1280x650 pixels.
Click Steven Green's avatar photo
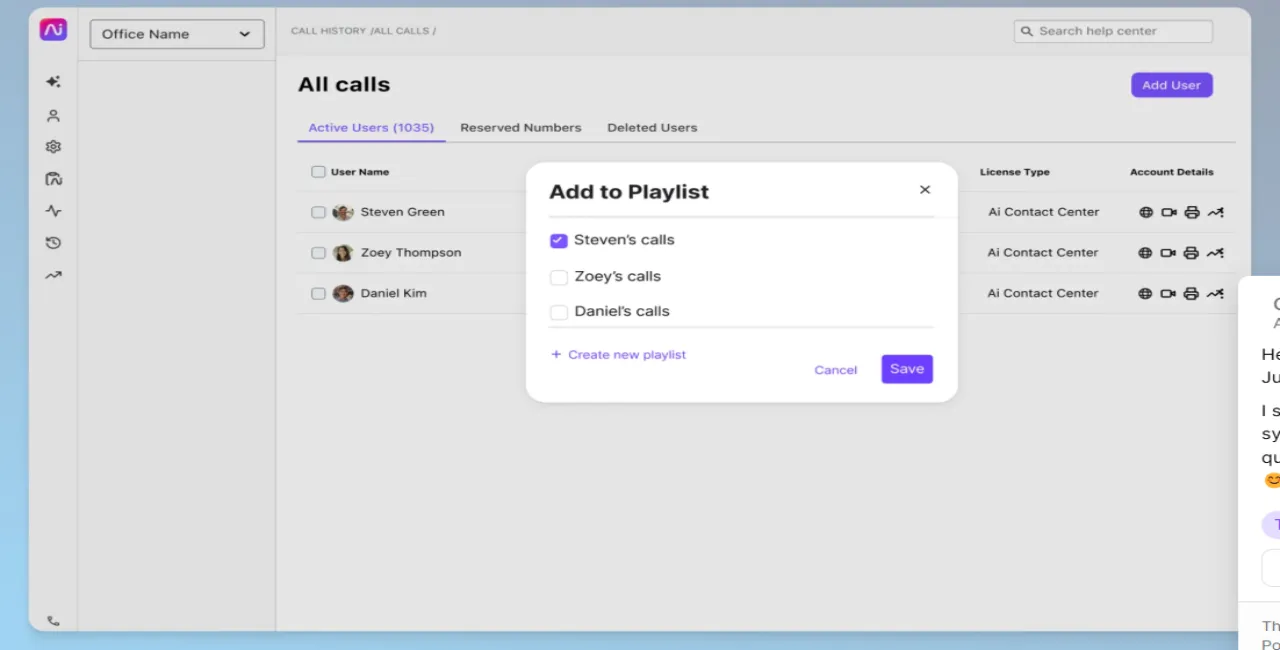(x=343, y=212)
